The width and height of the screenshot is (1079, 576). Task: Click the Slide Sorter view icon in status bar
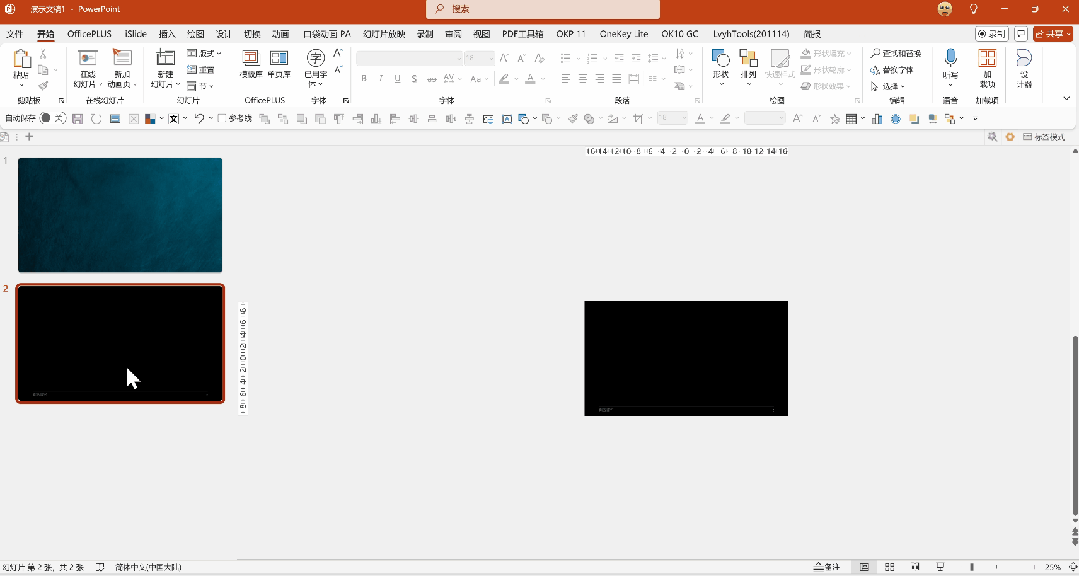tap(889, 567)
